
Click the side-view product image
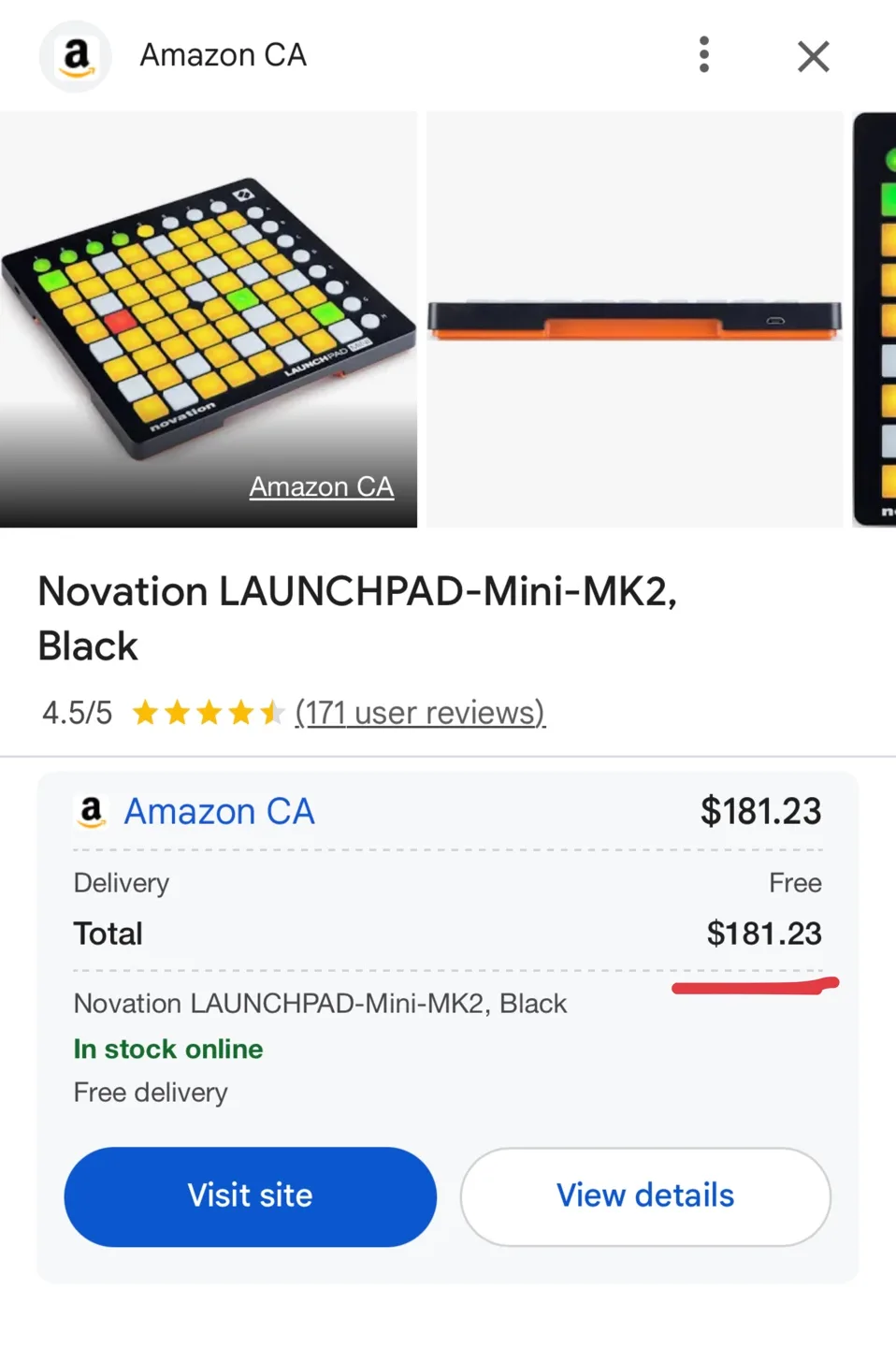tap(633, 318)
